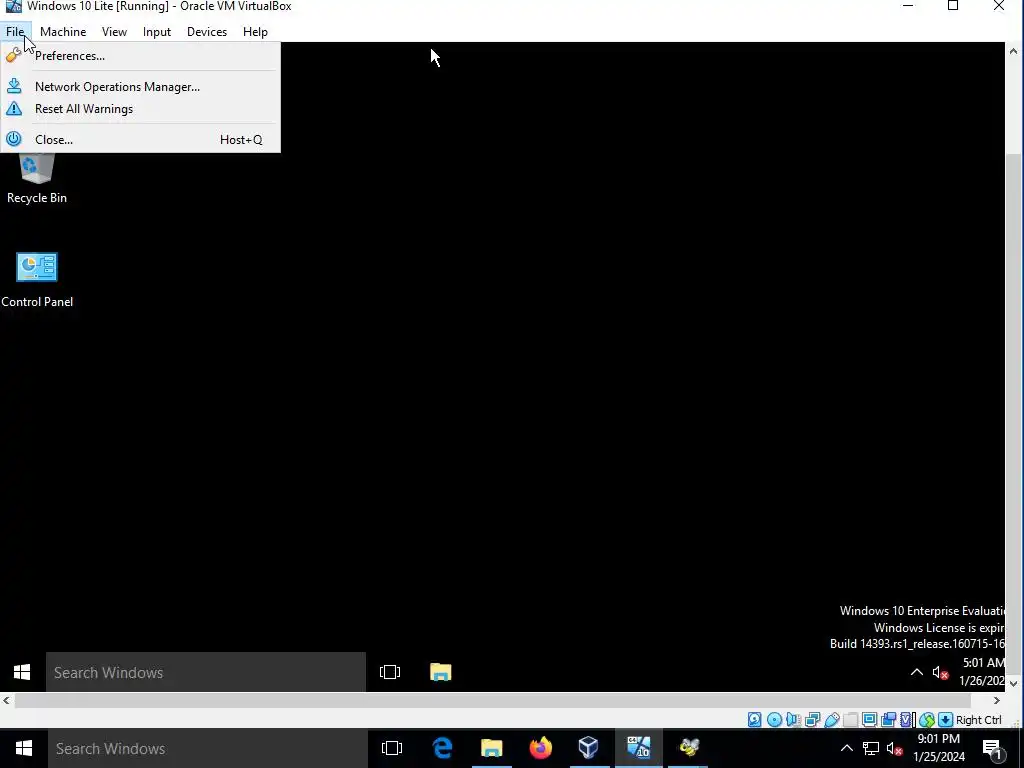Click the host muted volume tray icon

[x=895, y=748]
